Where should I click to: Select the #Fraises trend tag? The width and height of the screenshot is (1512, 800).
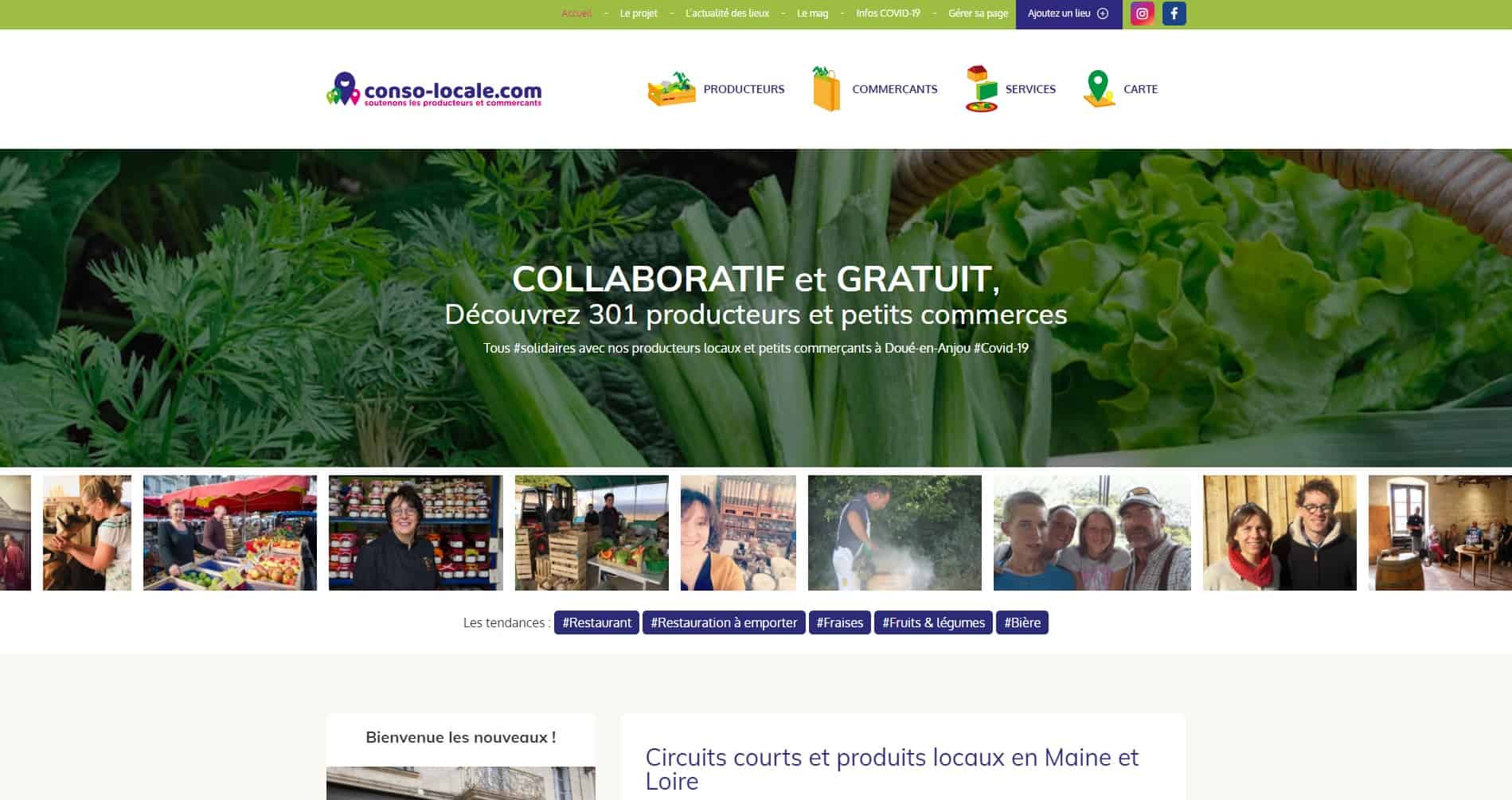840,622
